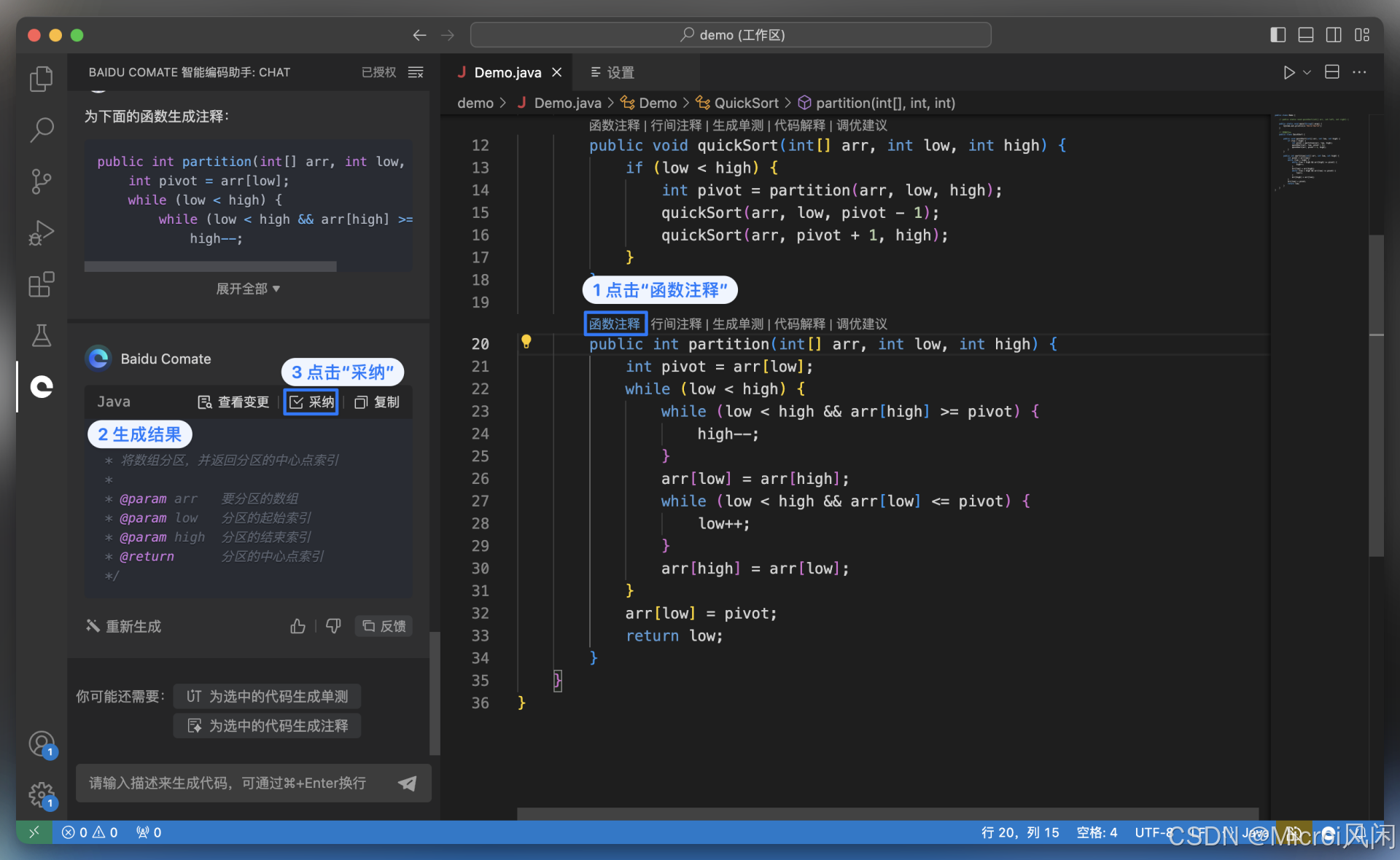Click the send message paper plane icon

point(408,783)
